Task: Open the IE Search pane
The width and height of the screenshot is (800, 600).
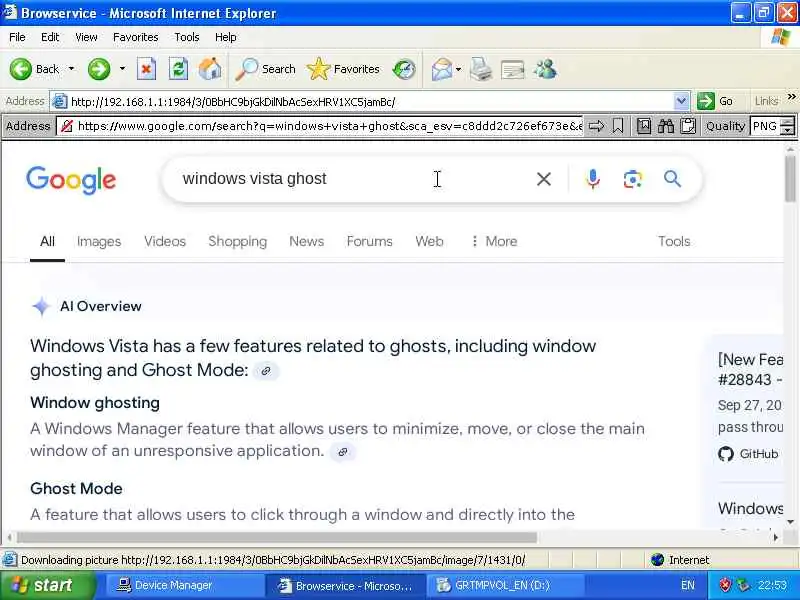Action: point(266,69)
